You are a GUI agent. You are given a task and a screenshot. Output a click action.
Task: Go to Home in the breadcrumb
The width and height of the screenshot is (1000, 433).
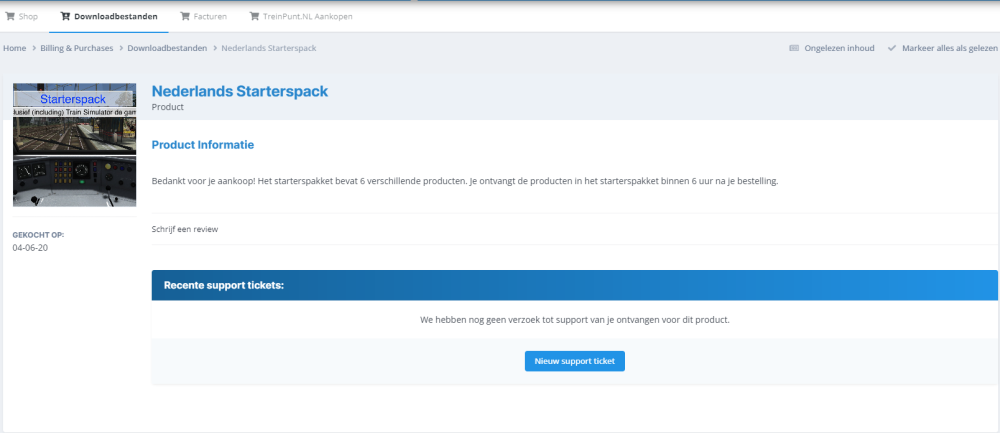(x=14, y=47)
